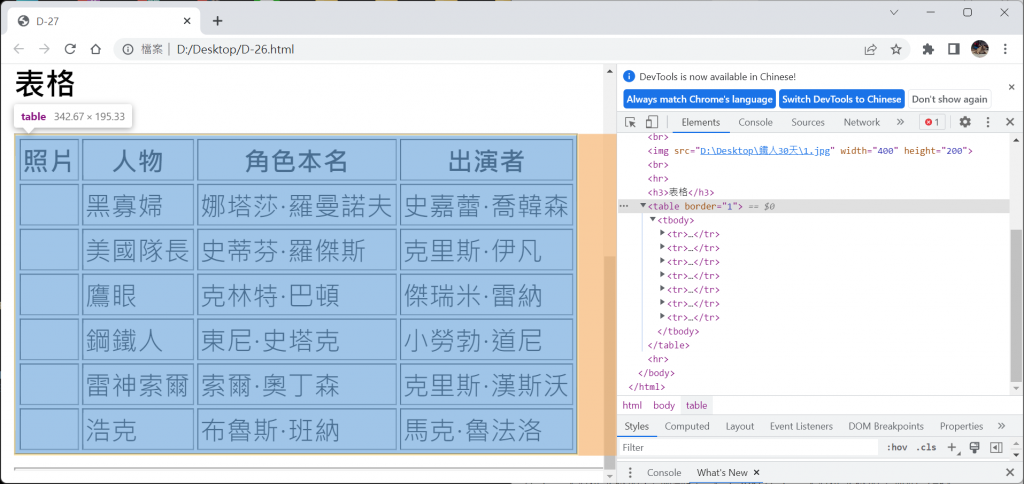The image size is (1024, 484).
Task: Click the site info icon in address bar
Action: click(x=129, y=49)
